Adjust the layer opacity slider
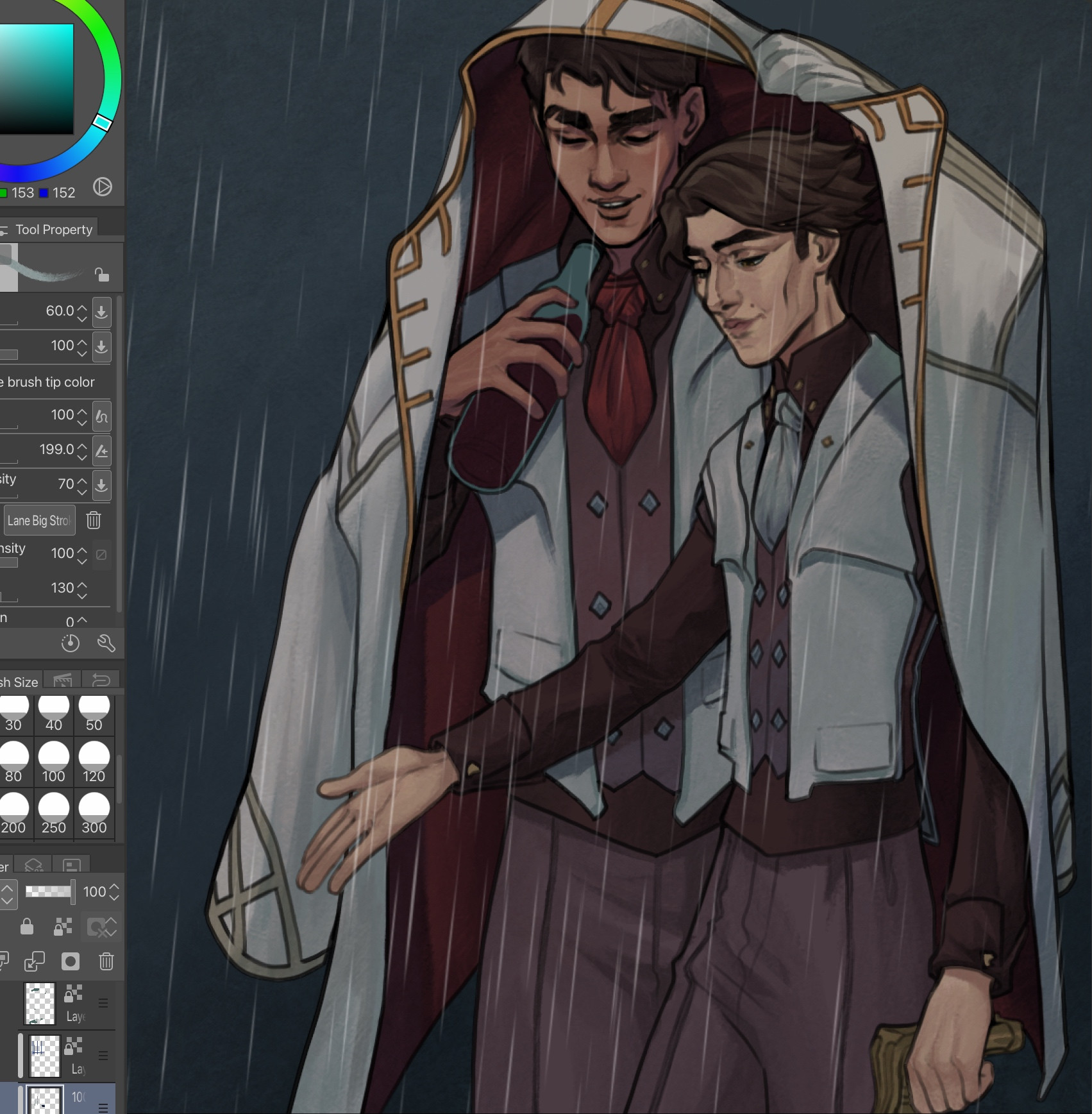This screenshot has width=1092, height=1114. point(50,891)
